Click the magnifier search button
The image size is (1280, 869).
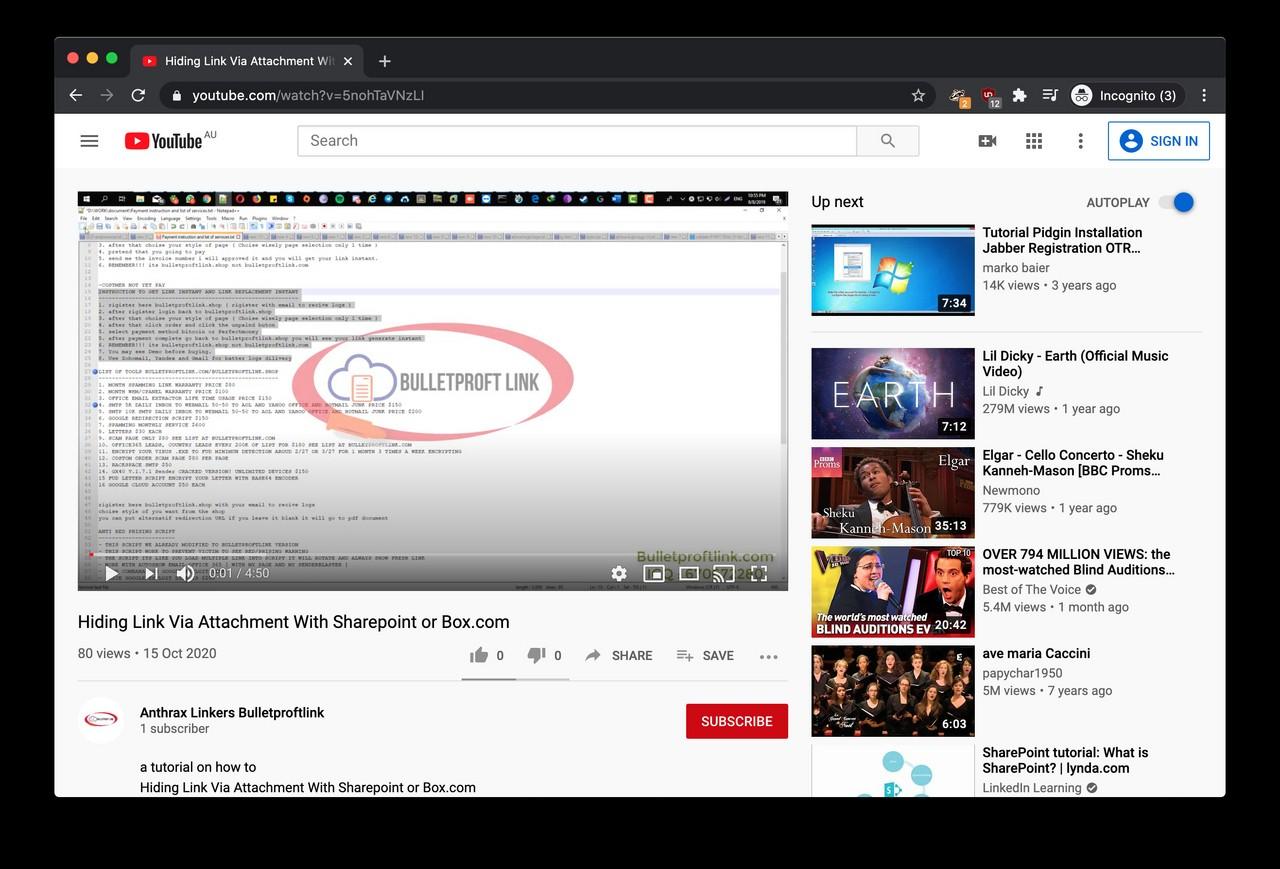pos(887,141)
